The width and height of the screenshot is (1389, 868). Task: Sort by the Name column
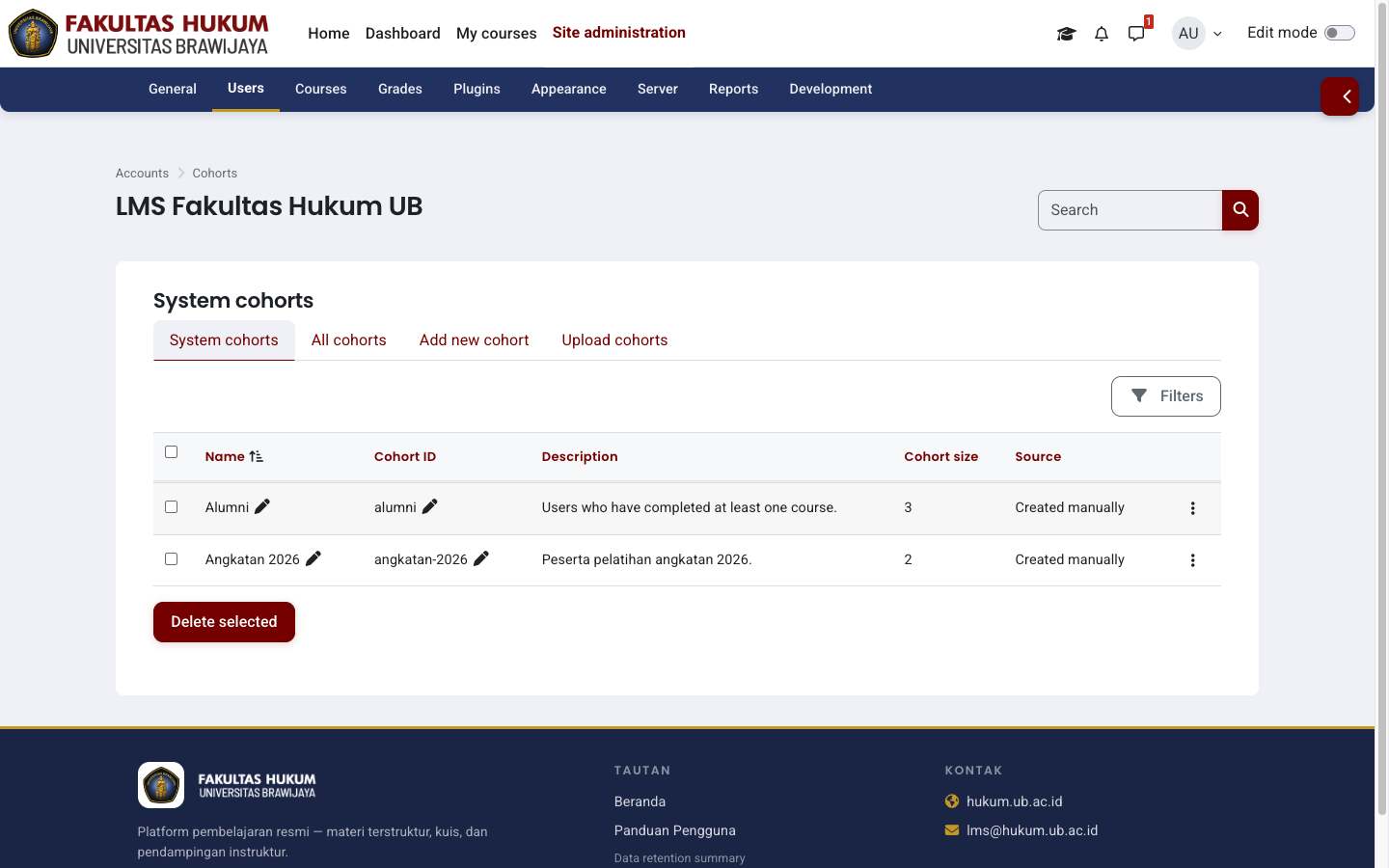225,456
